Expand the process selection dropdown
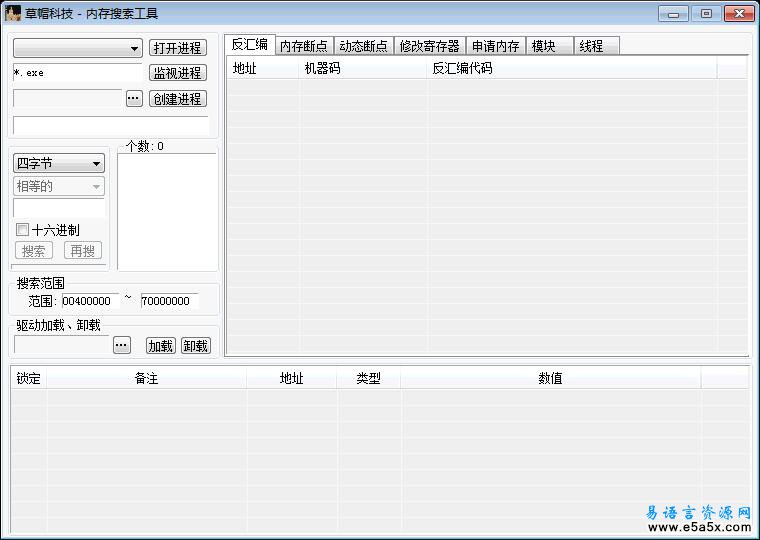This screenshot has width=760, height=540. [x=78, y=48]
